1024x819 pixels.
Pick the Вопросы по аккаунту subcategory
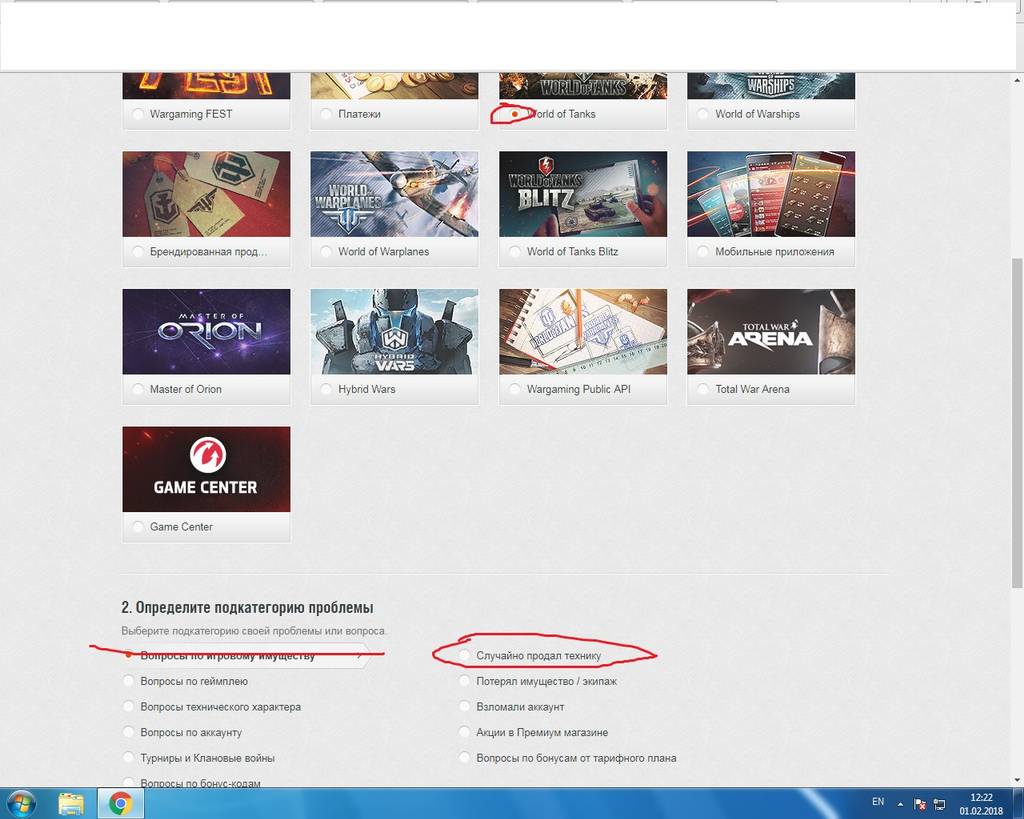[x=128, y=732]
